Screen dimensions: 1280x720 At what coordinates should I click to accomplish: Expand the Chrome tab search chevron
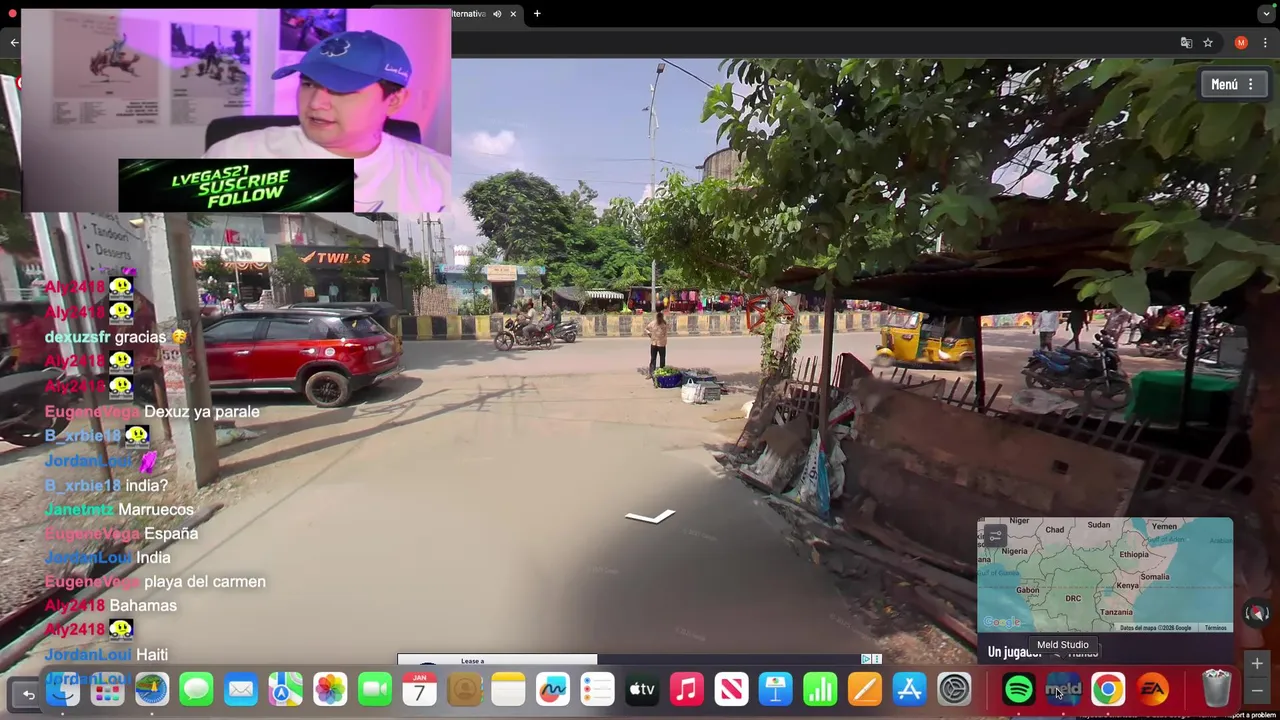coord(1266,14)
